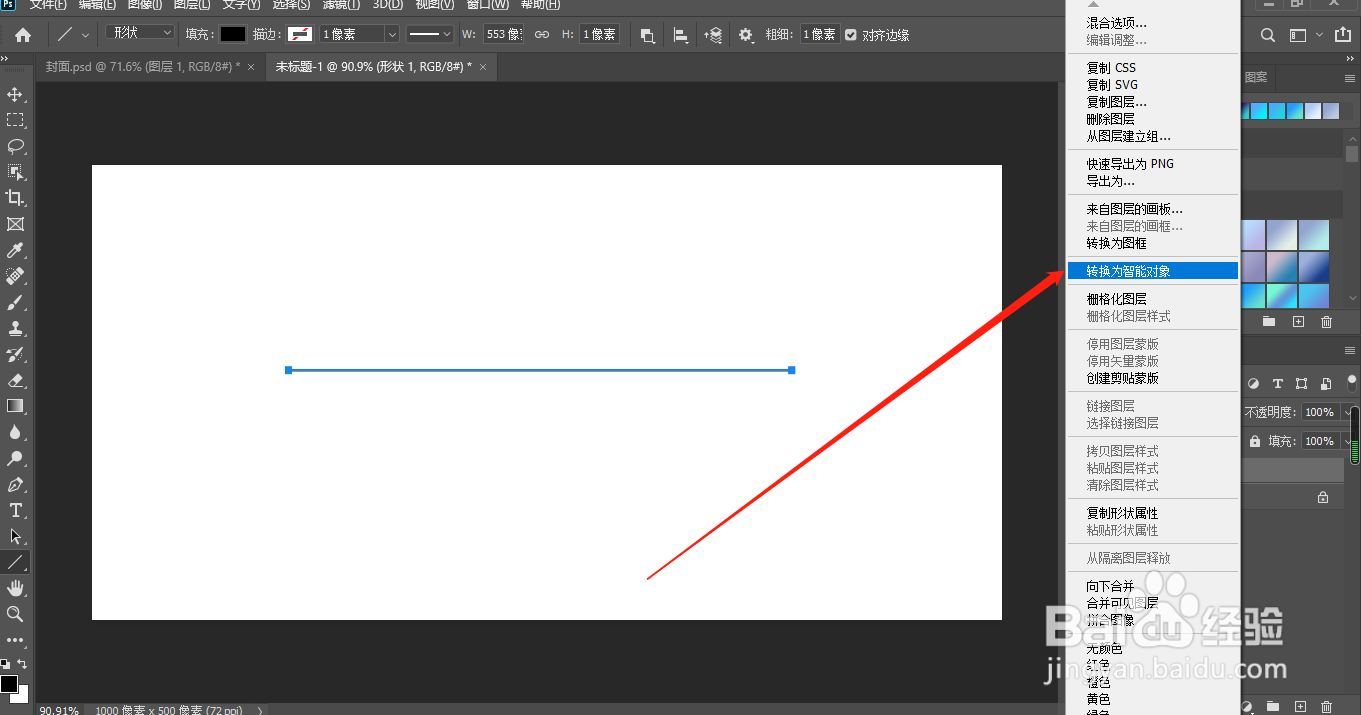Select the Lasso tool

[x=15, y=146]
